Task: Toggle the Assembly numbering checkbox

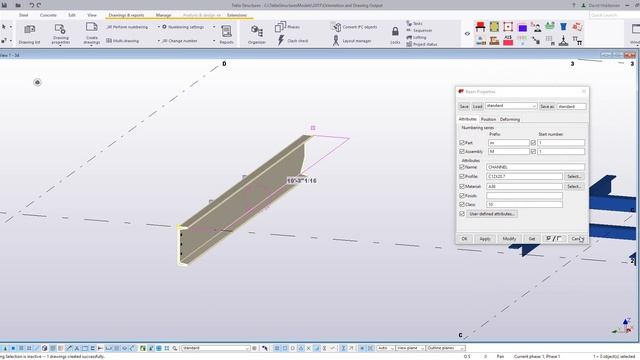Action: tap(462, 151)
